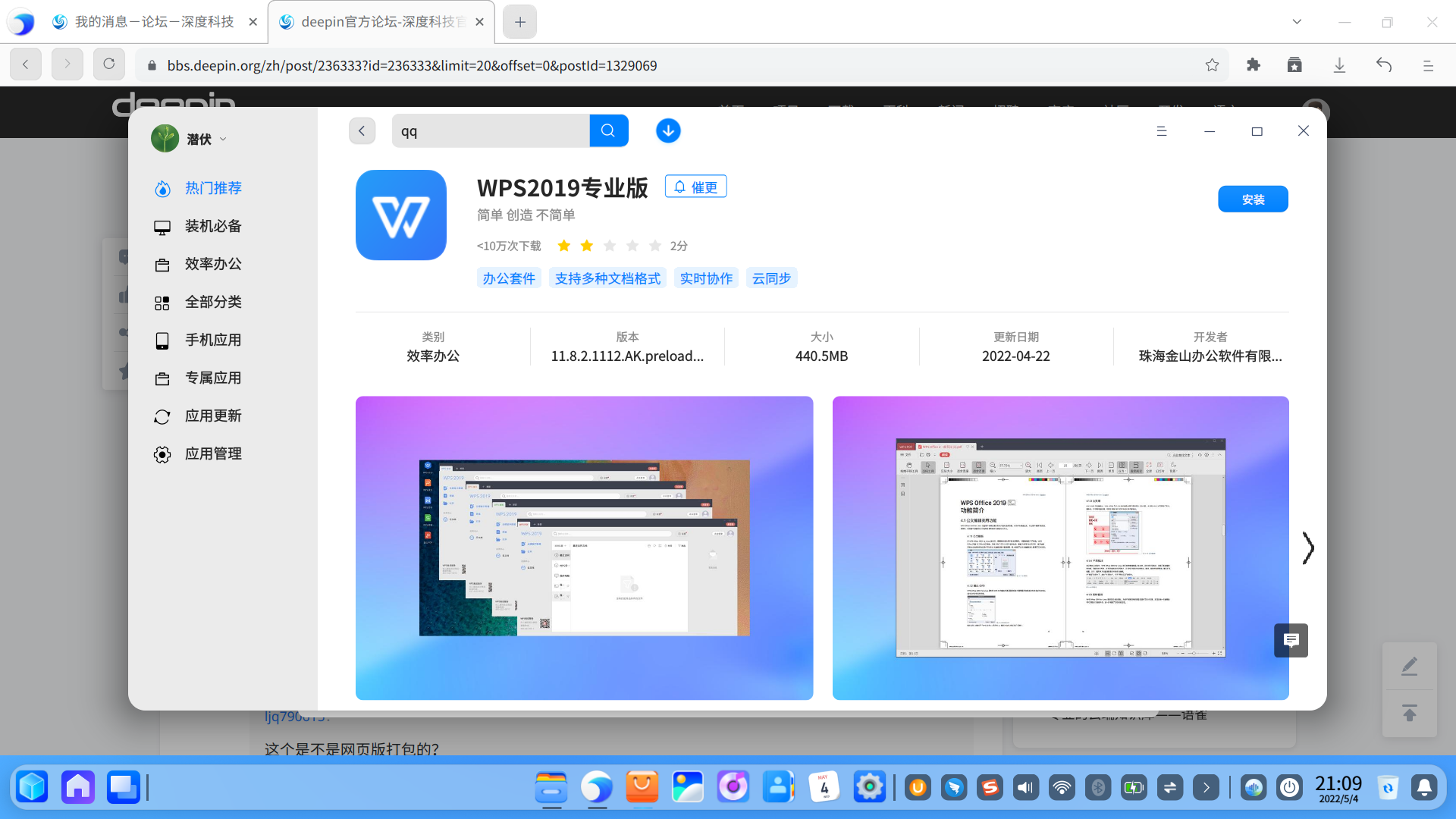Show next screenshot with right chevron
Screen dimensions: 1456x819
[x=1307, y=548]
